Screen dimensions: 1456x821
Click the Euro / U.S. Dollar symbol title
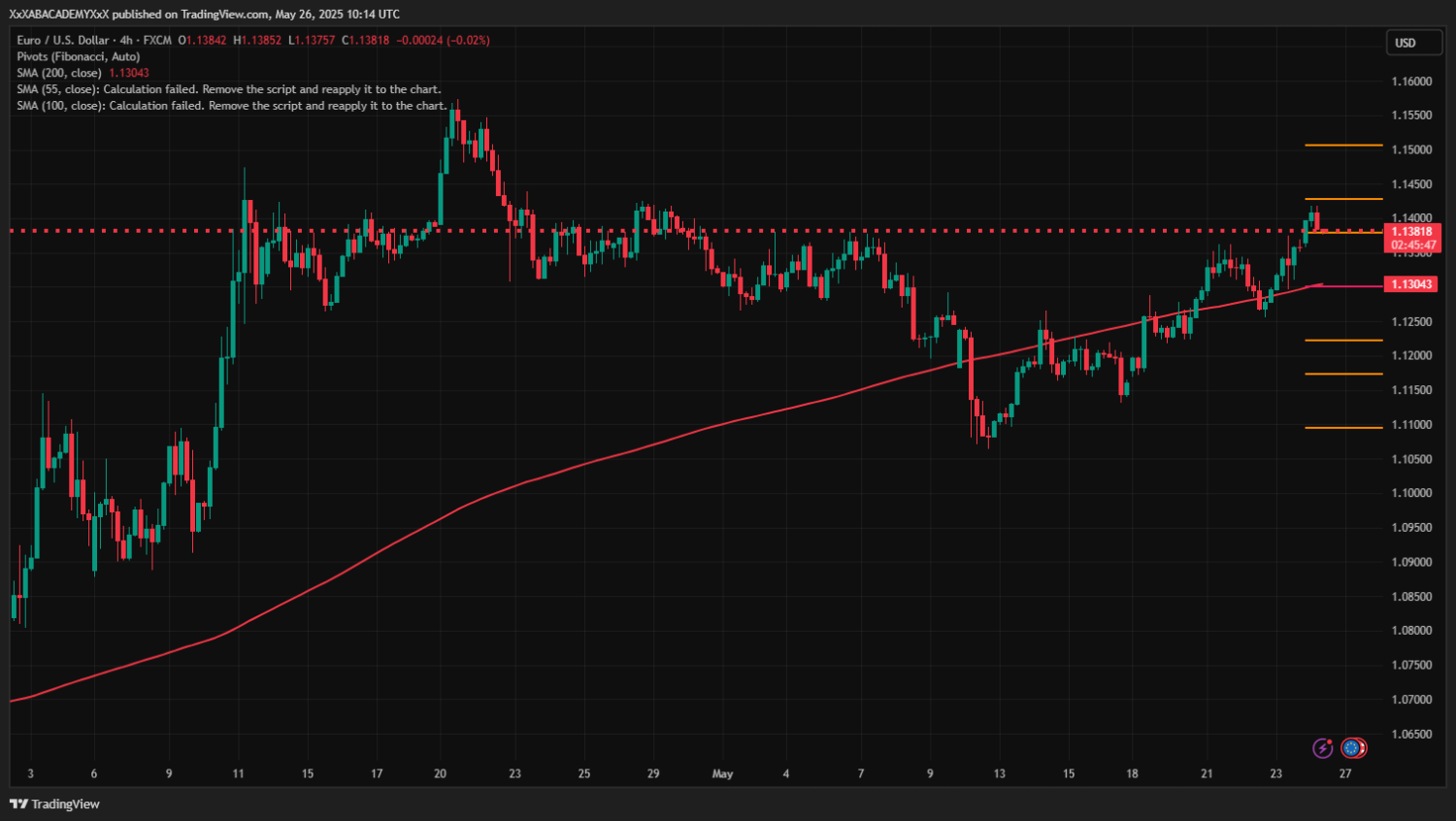click(x=62, y=40)
